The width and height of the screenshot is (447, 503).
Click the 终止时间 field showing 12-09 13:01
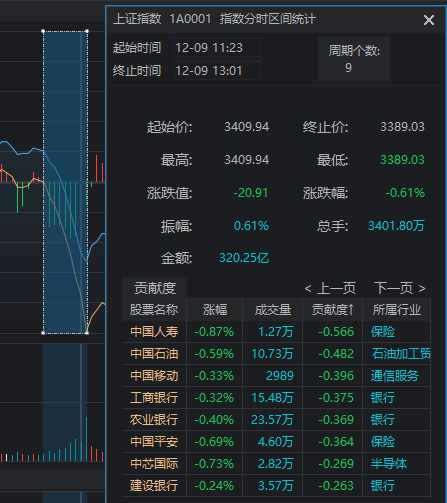pos(217,71)
